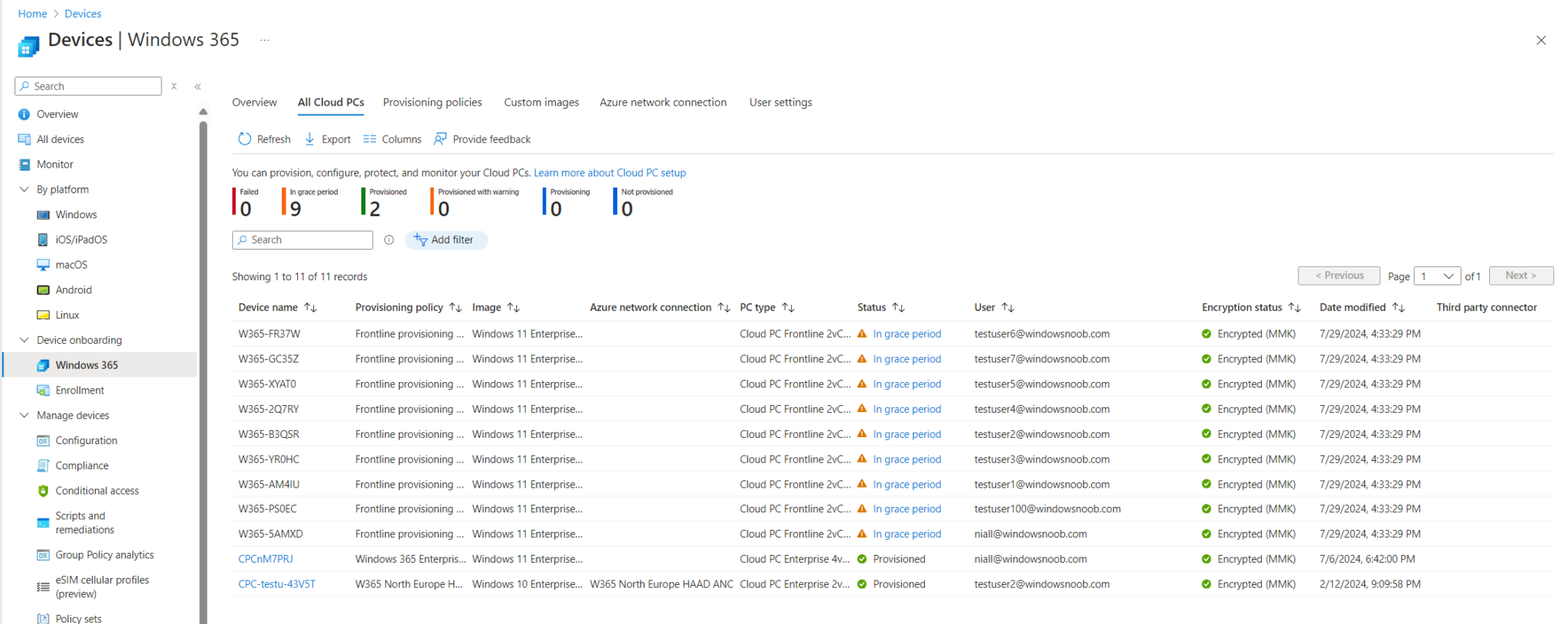Click the Configuration sidebar icon
Screen dimensions: 1568x624
[x=44, y=441]
